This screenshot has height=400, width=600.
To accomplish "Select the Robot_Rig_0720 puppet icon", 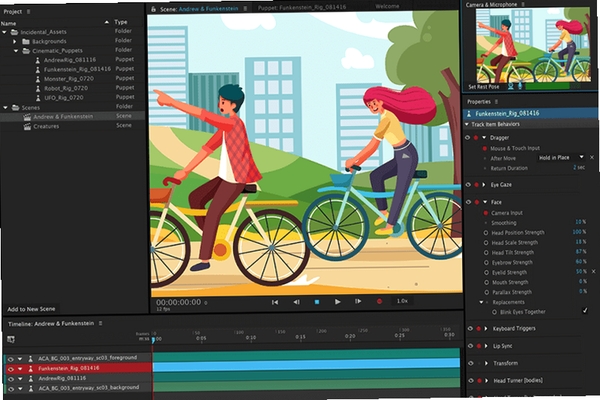I will pyautogui.click(x=38, y=88).
